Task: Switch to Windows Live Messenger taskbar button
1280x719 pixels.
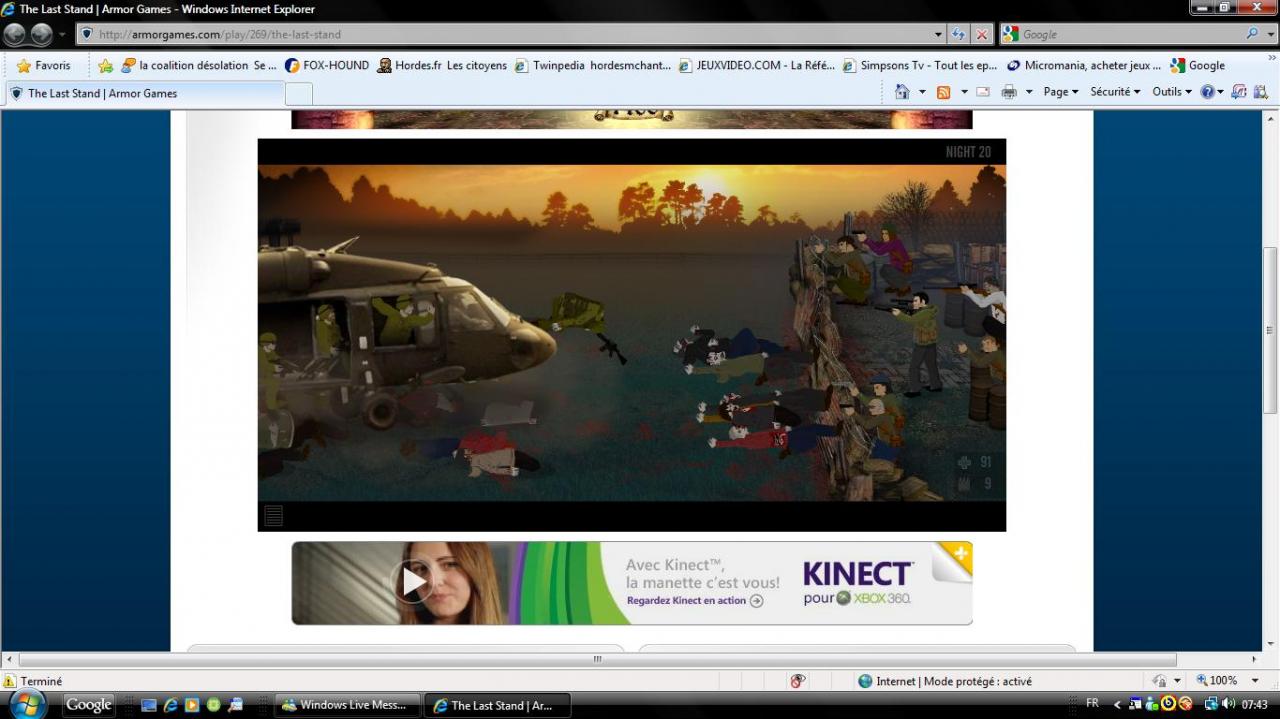Action: [x=347, y=705]
